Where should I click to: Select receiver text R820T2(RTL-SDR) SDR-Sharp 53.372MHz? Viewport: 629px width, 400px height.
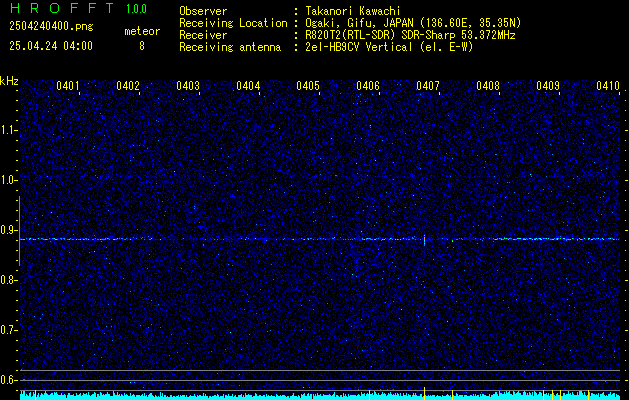[x=410, y=35]
